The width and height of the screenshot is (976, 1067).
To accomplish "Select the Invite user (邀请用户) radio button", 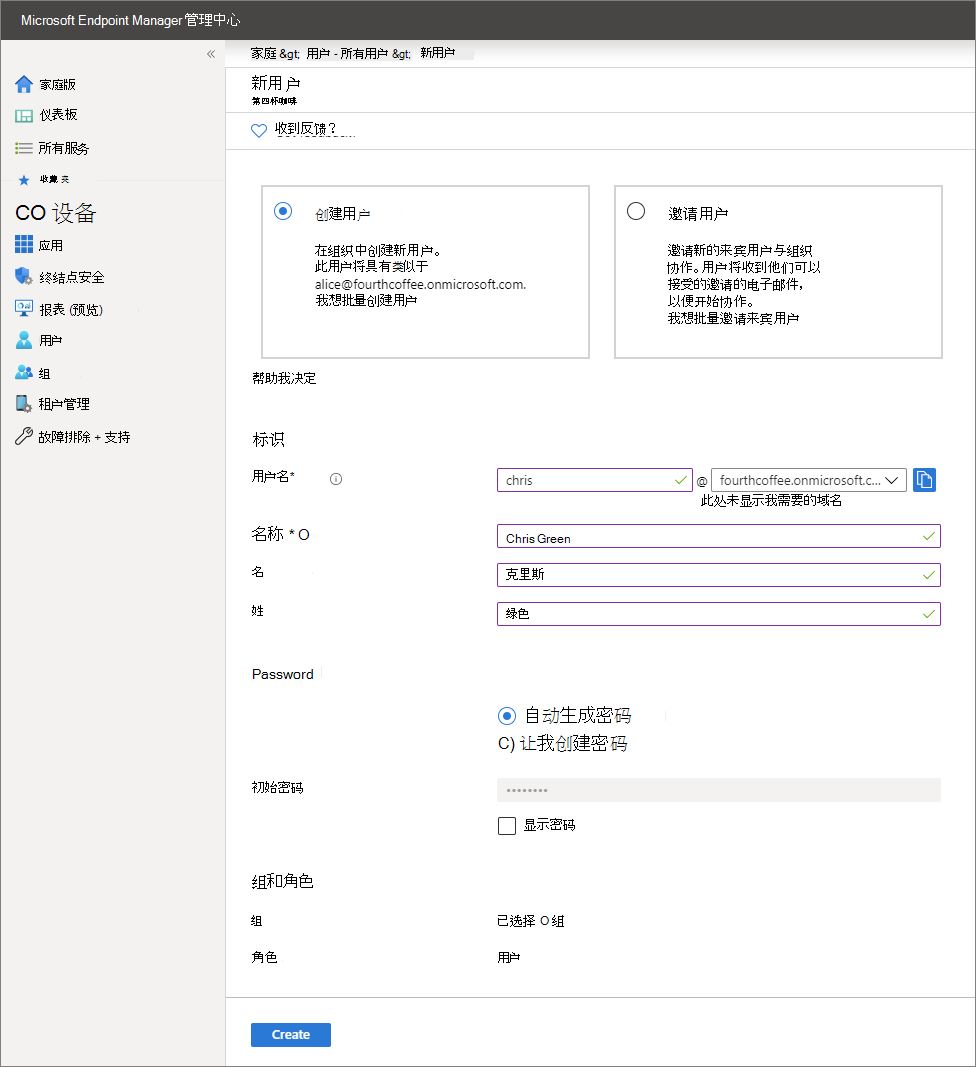I will (x=636, y=211).
